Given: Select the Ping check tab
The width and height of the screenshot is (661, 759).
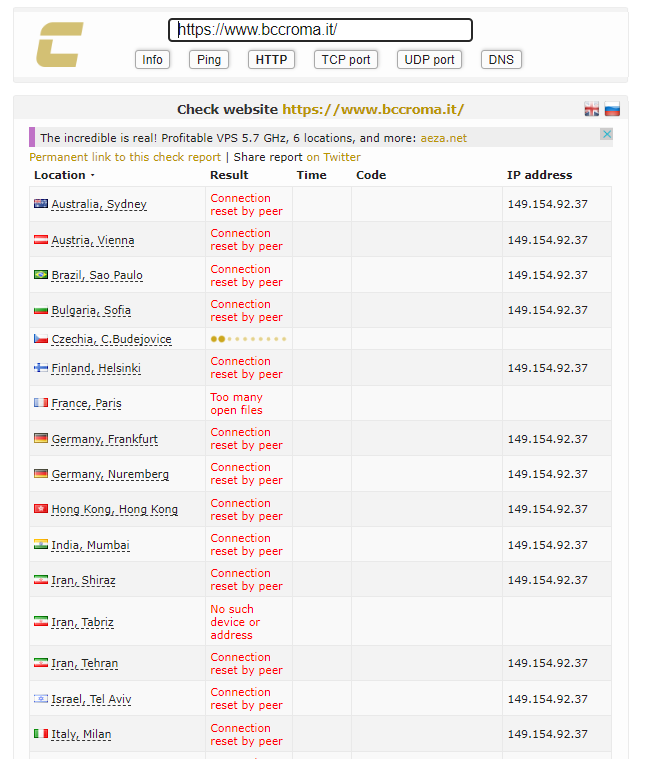Looking at the screenshot, I should [209, 60].
